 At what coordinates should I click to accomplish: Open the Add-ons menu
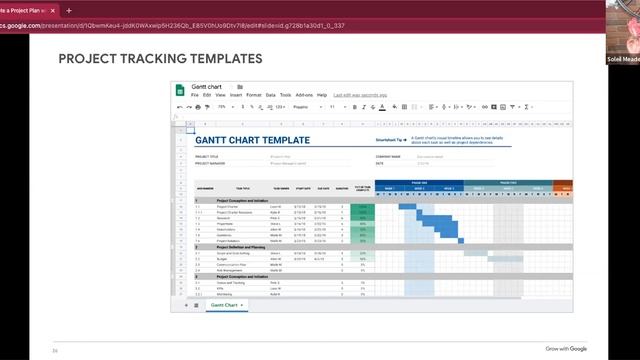(x=304, y=95)
